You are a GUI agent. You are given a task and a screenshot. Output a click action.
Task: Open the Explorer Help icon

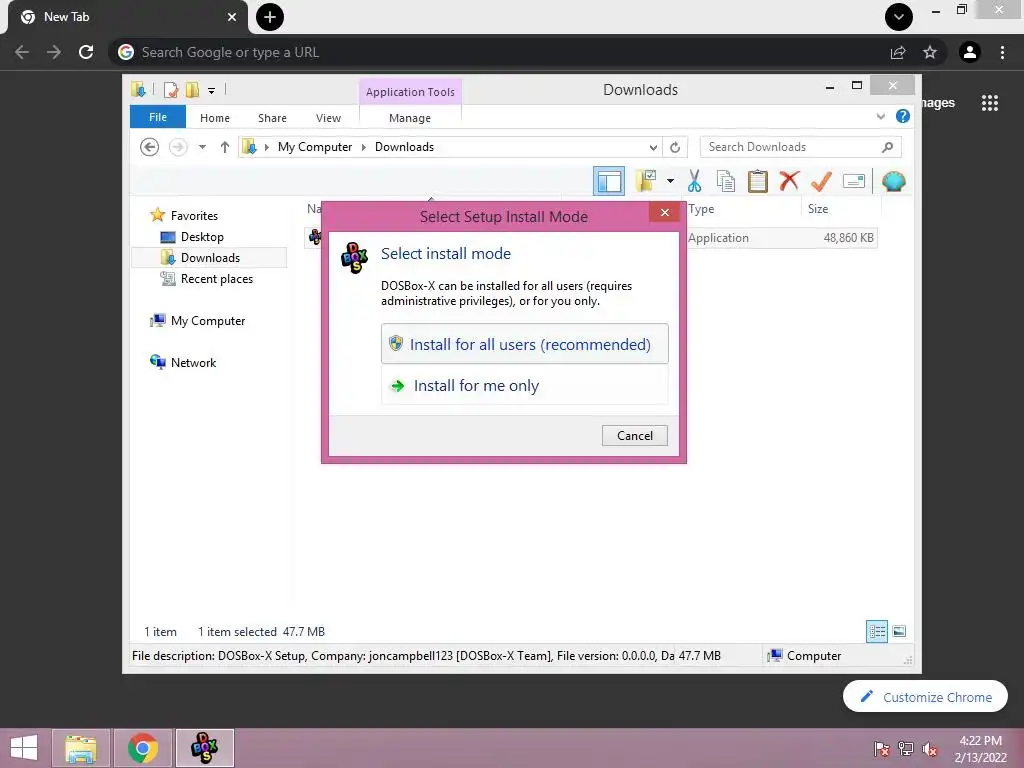tap(903, 116)
